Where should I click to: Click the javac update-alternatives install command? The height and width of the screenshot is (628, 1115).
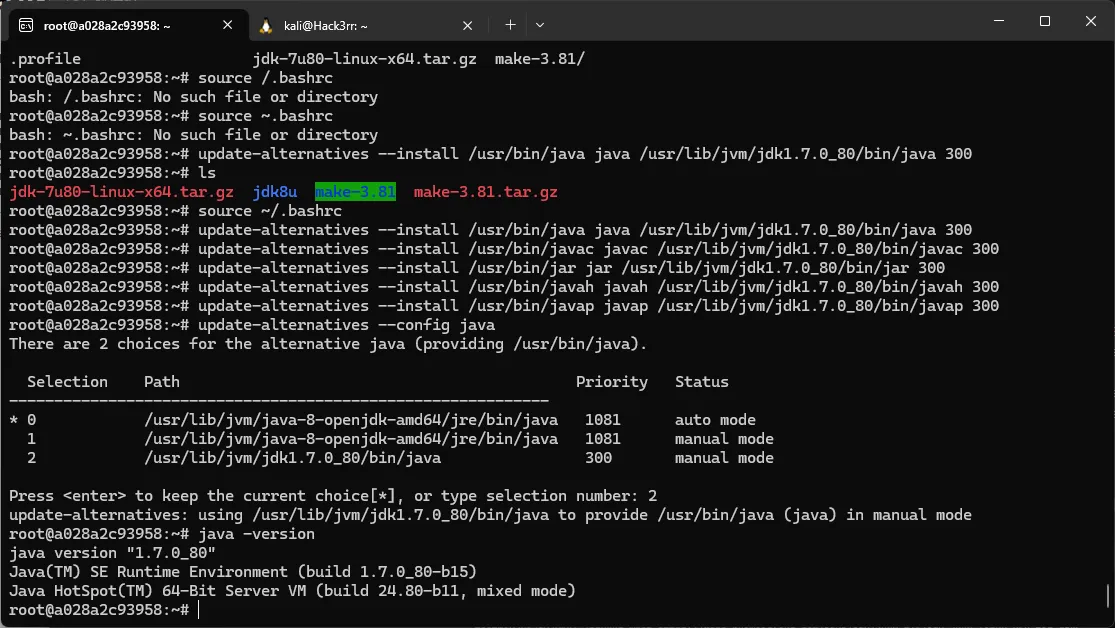(x=599, y=249)
